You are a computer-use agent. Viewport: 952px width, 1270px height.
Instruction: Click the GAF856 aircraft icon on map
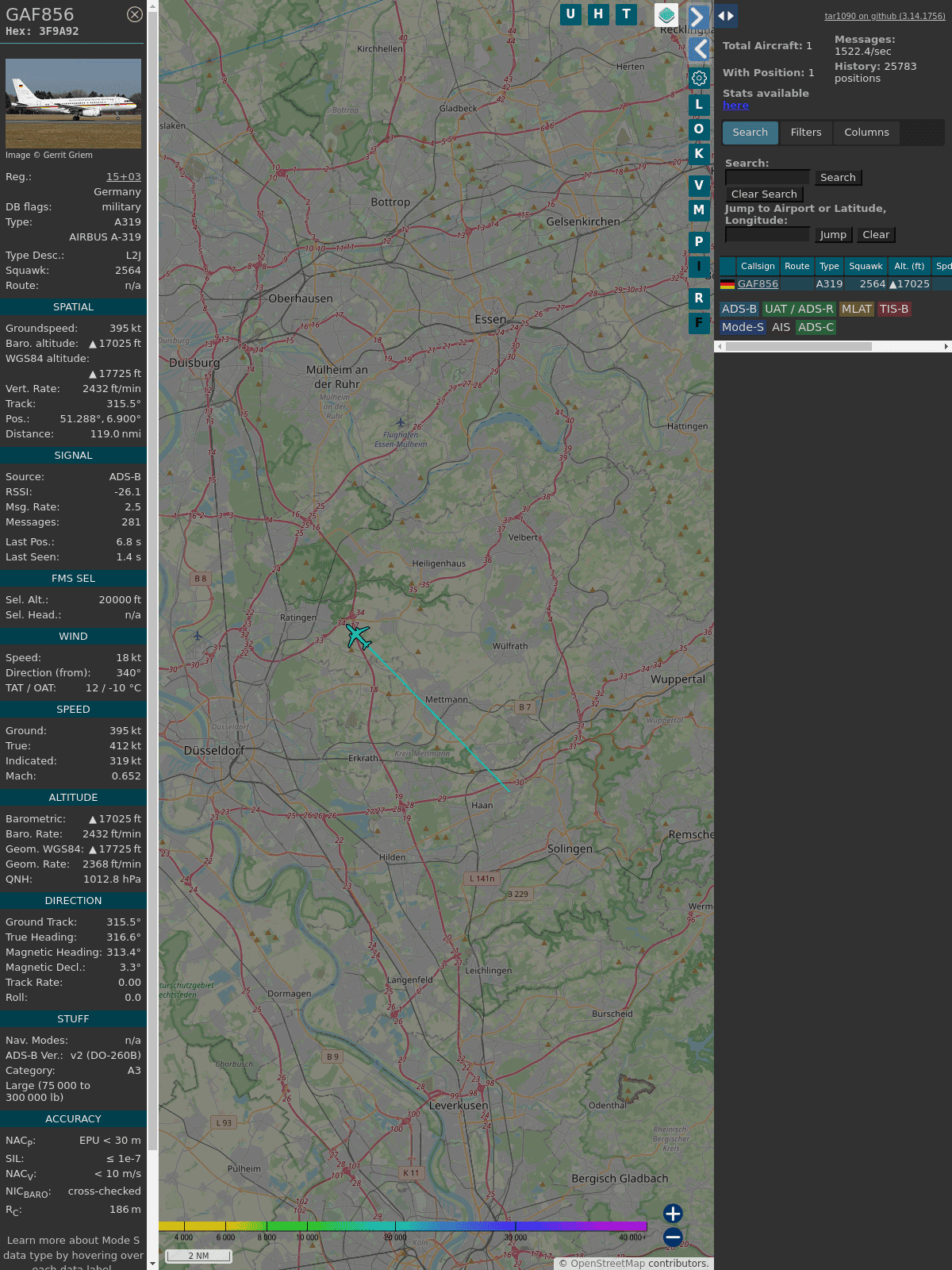pyautogui.click(x=358, y=636)
